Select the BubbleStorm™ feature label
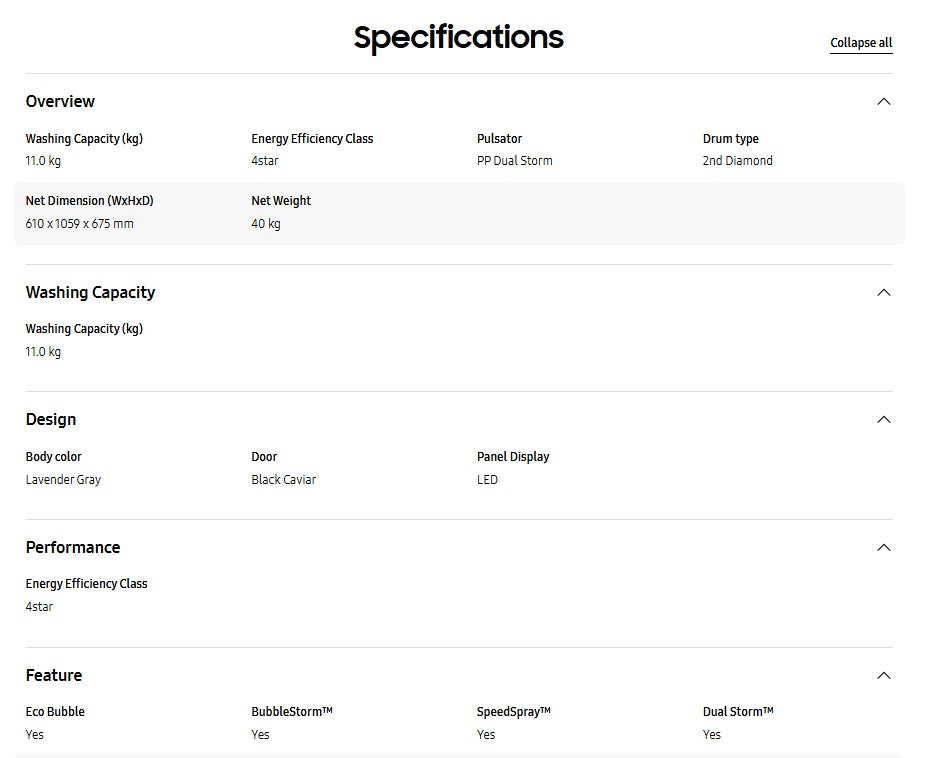This screenshot has height=758, width=931. coord(291,712)
